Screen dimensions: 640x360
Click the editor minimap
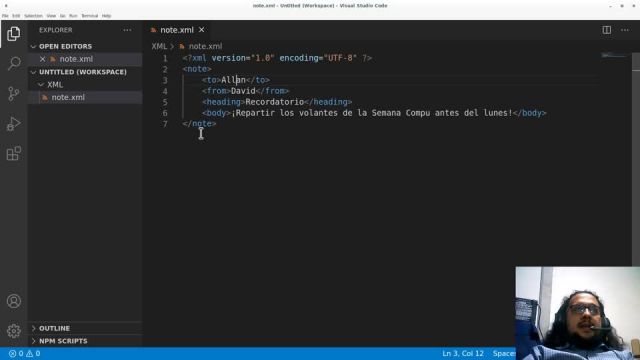point(615,56)
